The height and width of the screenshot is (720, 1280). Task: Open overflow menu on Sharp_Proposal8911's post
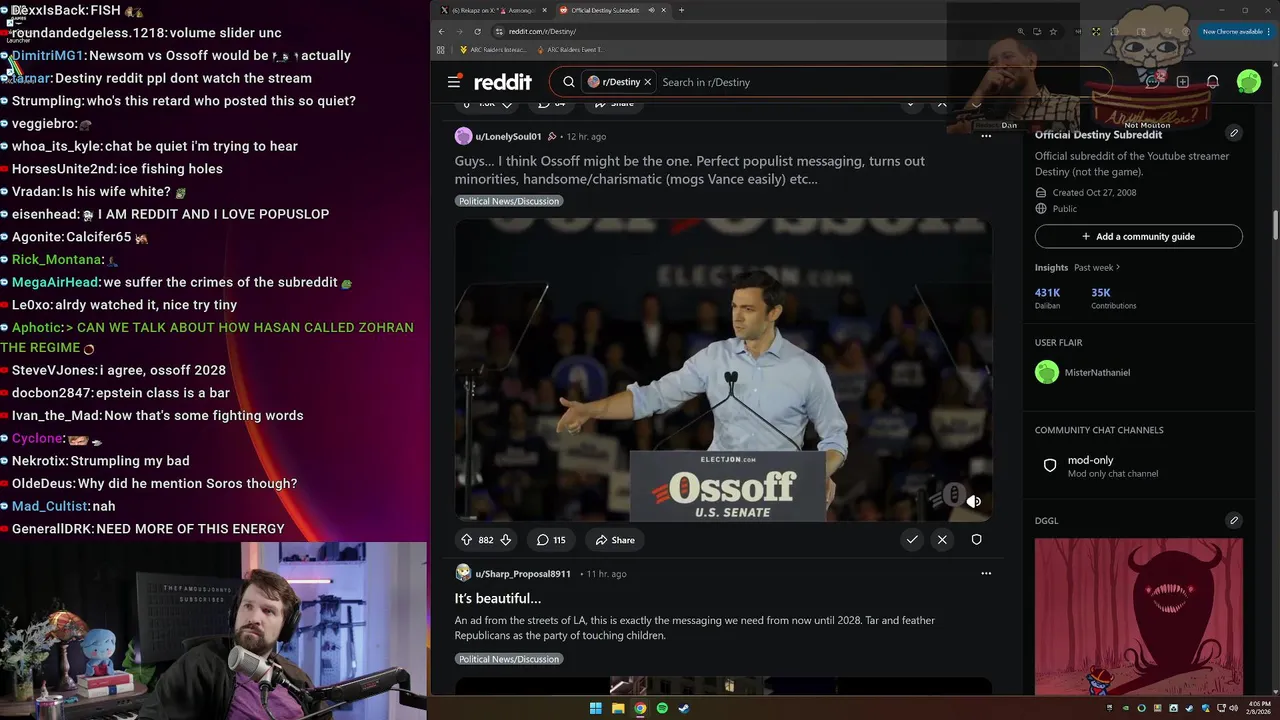click(986, 574)
